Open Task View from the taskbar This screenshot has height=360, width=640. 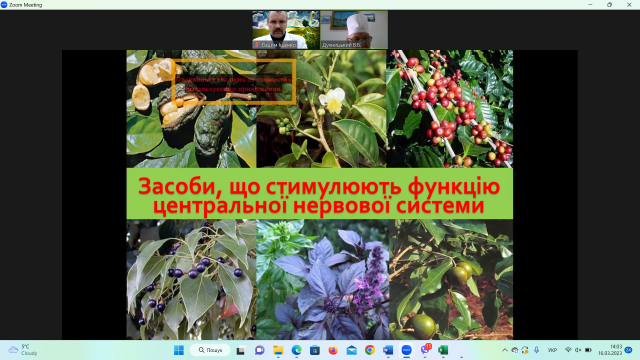click(x=241, y=350)
